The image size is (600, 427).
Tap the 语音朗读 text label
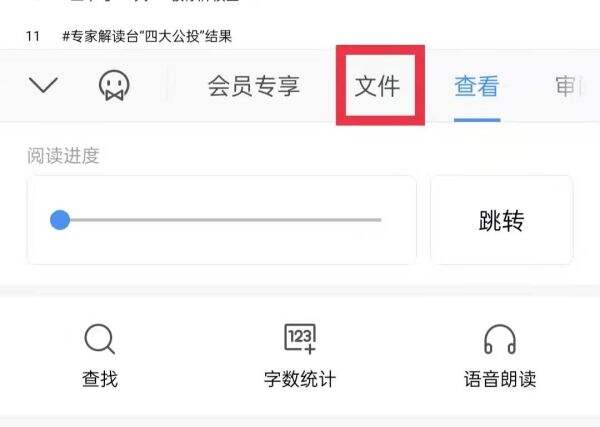(x=500, y=379)
